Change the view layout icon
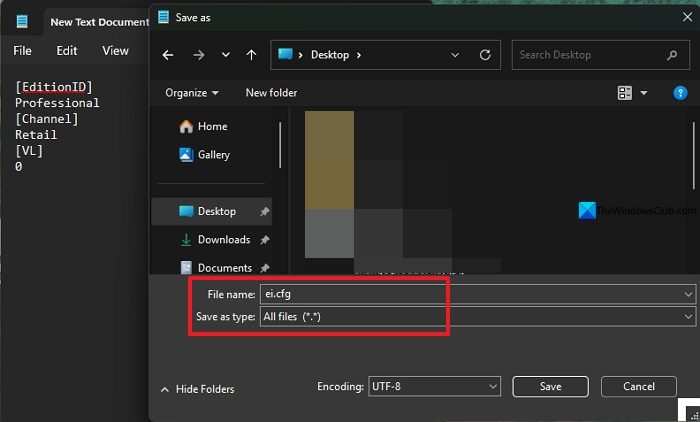Screen dimensions: 700x422 [x=625, y=93]
